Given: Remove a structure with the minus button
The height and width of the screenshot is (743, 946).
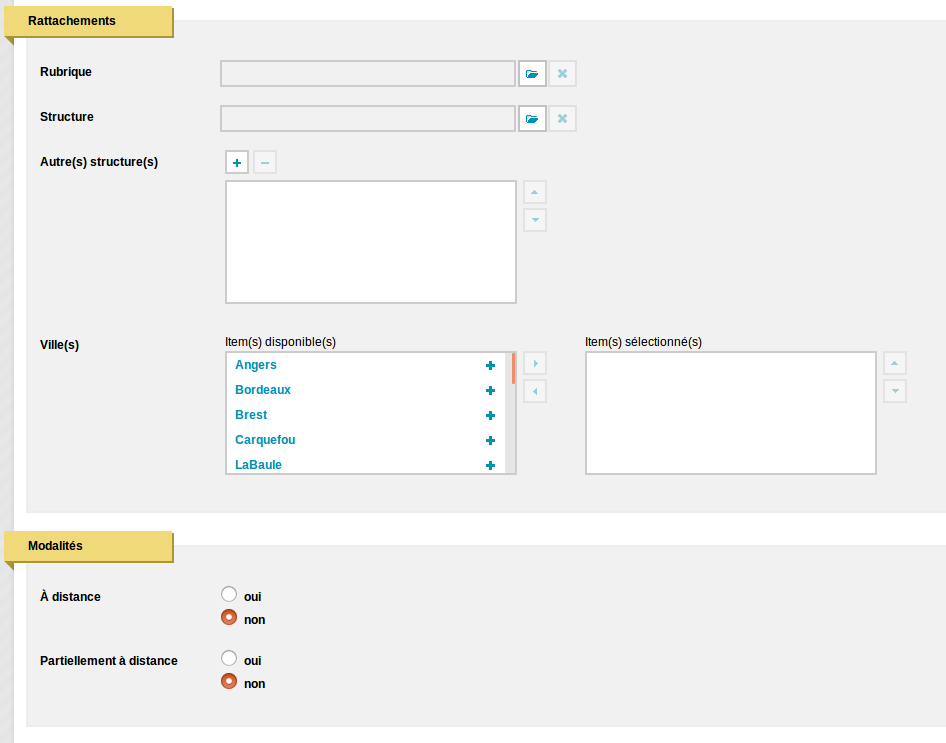Looking at the screenshot, I should tap(265, 162).
